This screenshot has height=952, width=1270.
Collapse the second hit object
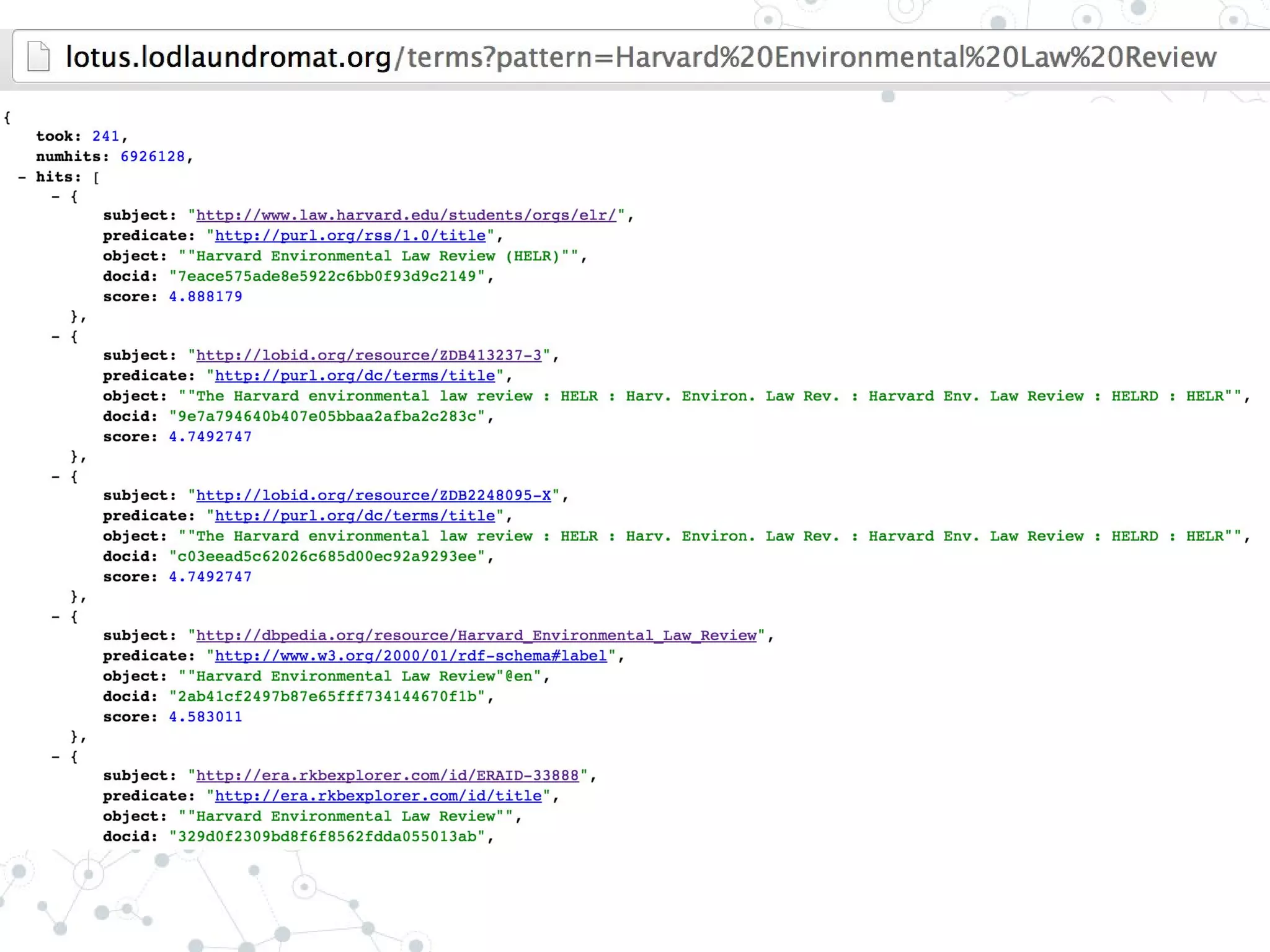click(56, 337)
